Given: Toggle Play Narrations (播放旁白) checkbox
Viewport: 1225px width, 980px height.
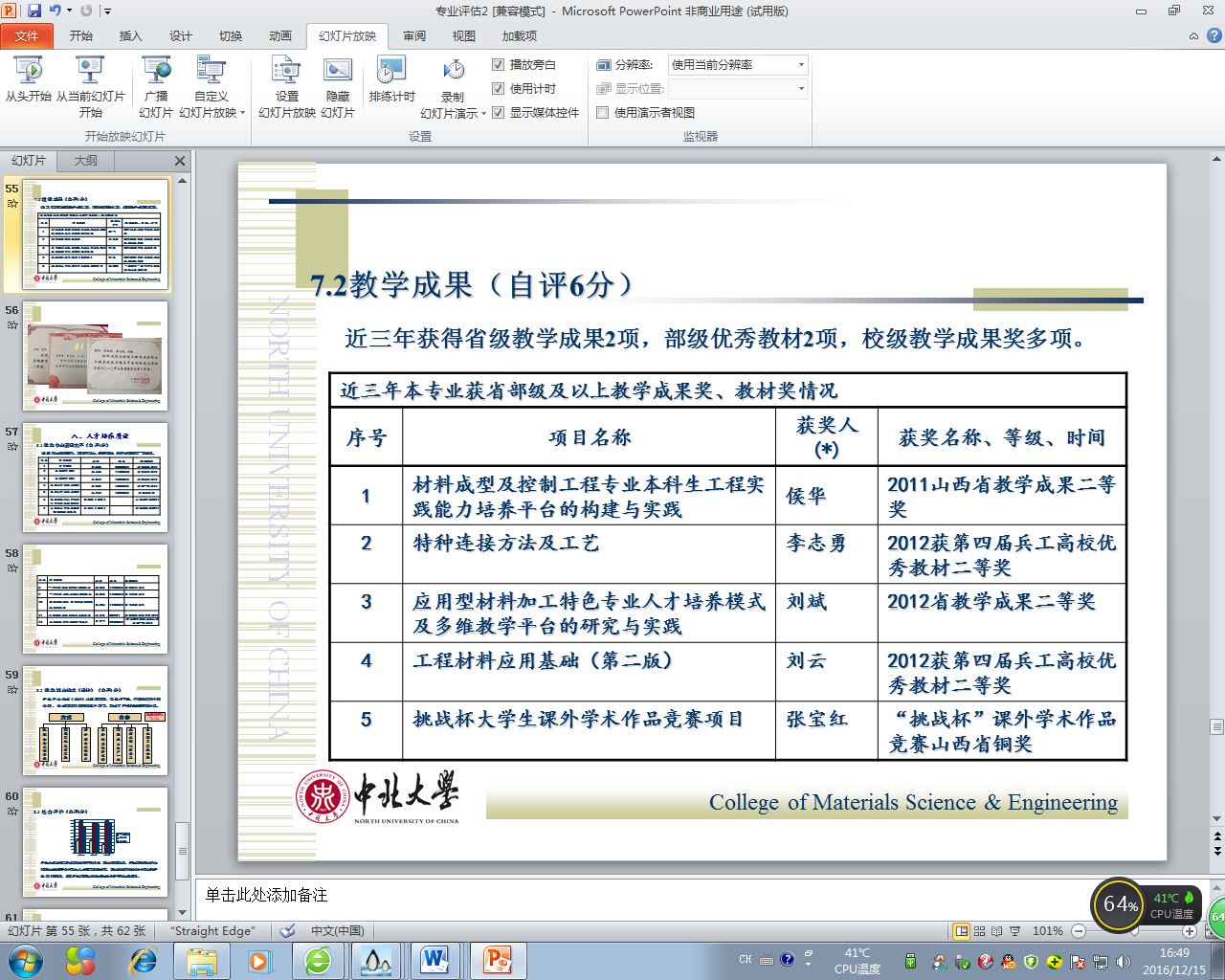Looking at the screenshot, I should pos(498,65).
